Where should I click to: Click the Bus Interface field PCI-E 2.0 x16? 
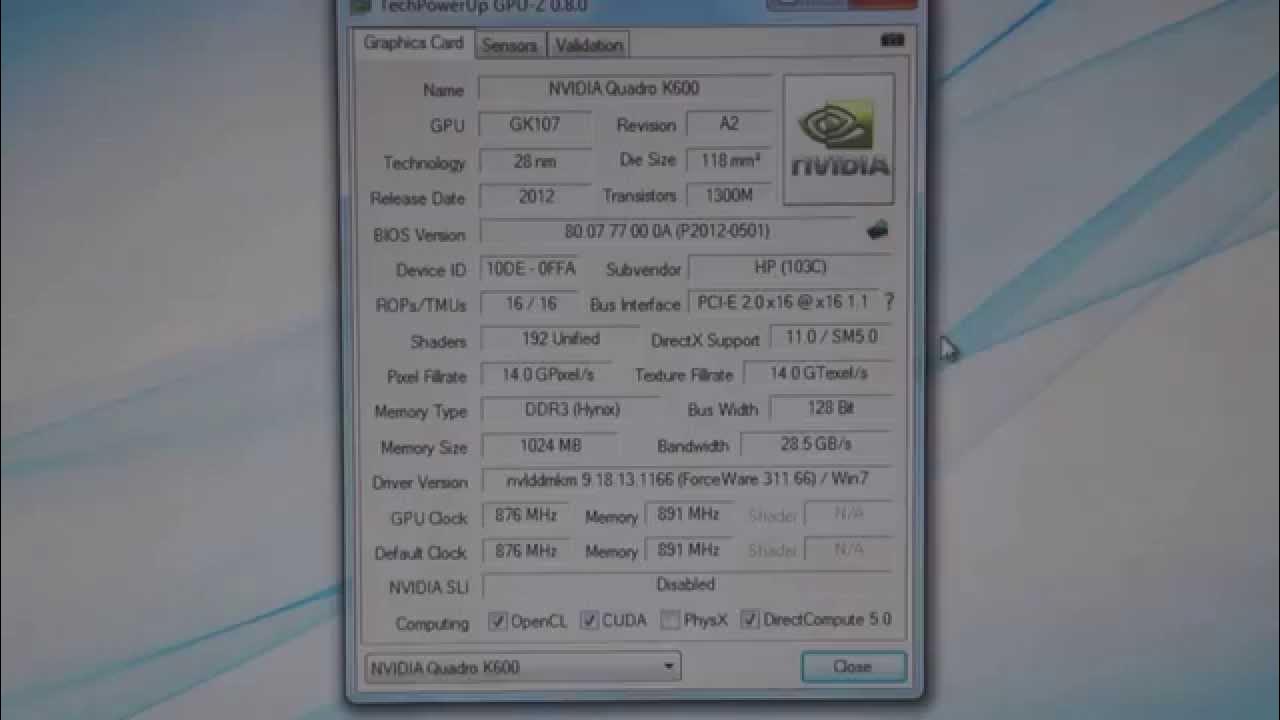click(x=784, y=301)
